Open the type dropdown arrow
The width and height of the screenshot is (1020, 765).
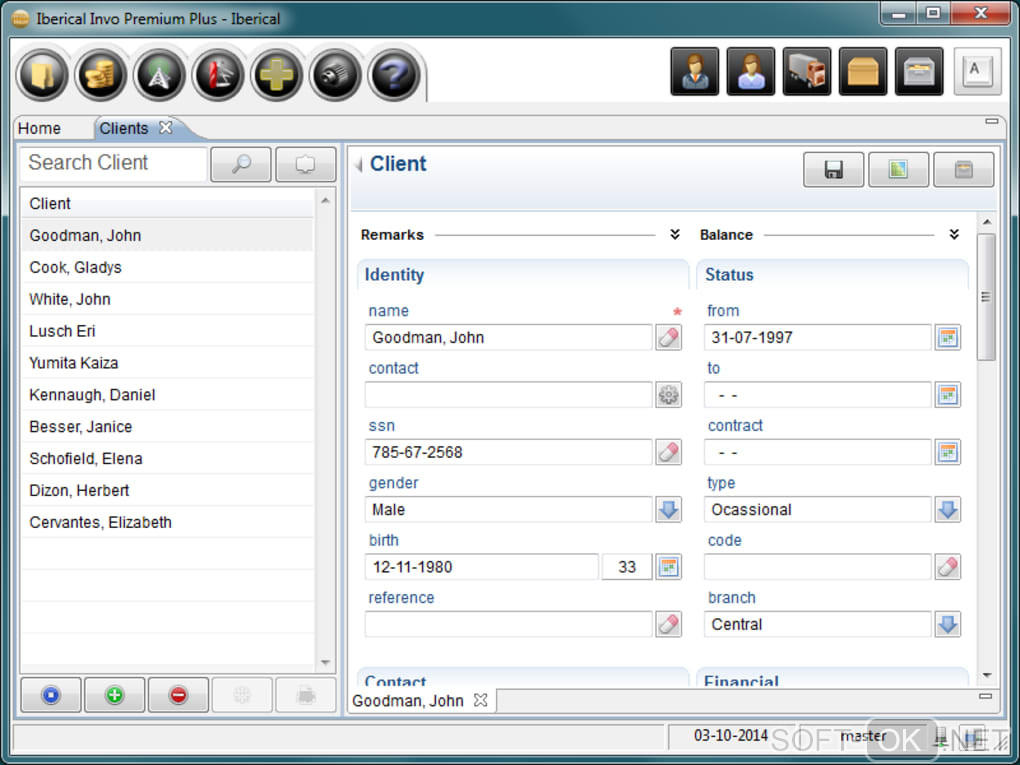948,509
